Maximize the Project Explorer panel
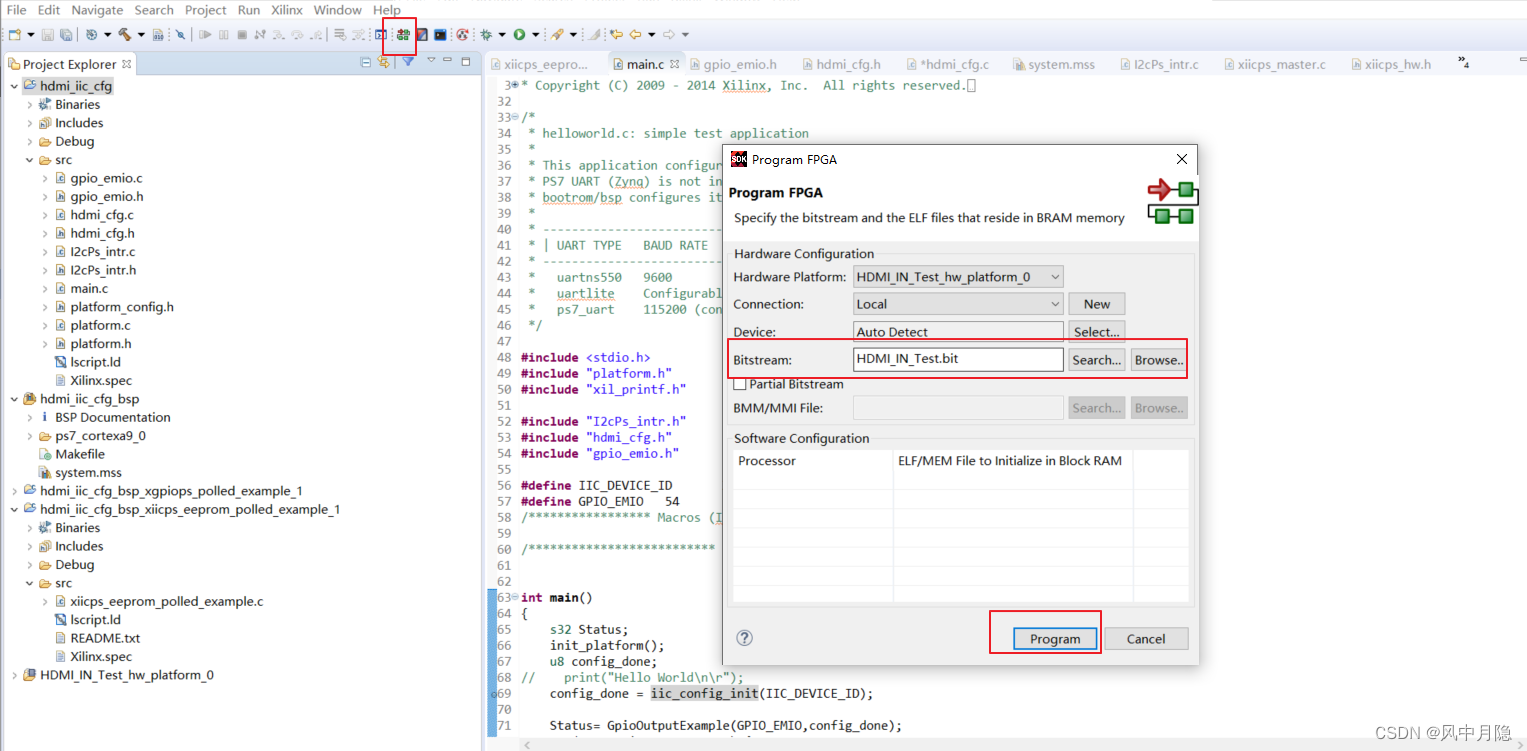The height and width of the screenshot is (751, 1527). pyautogui.click(x=466, y=62)
